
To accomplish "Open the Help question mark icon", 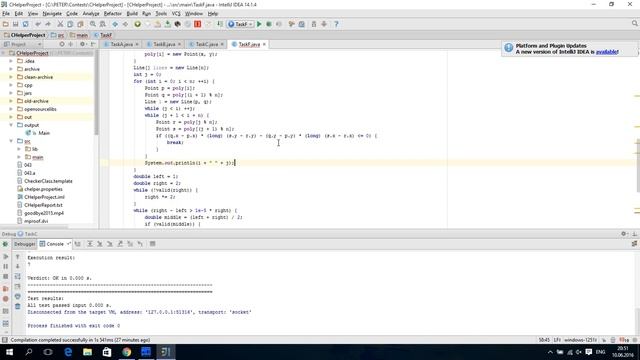I will tap(336, 24).
